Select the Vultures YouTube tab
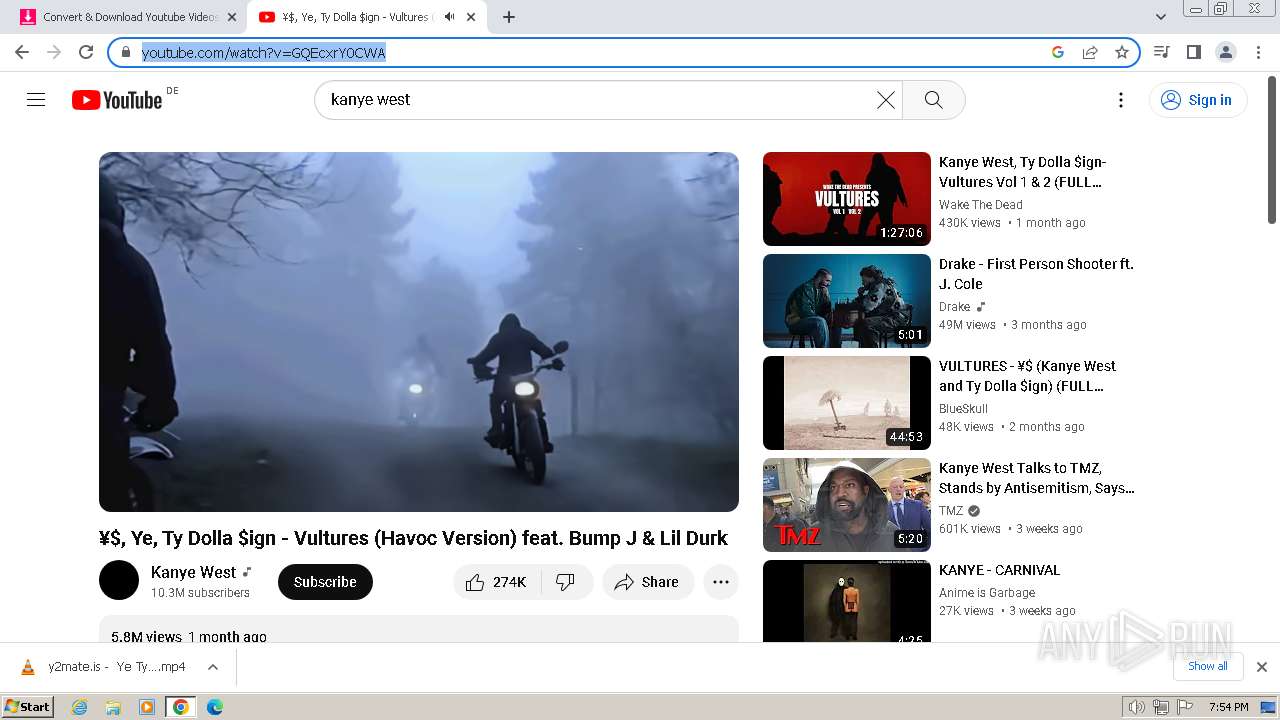 point(355,17)
